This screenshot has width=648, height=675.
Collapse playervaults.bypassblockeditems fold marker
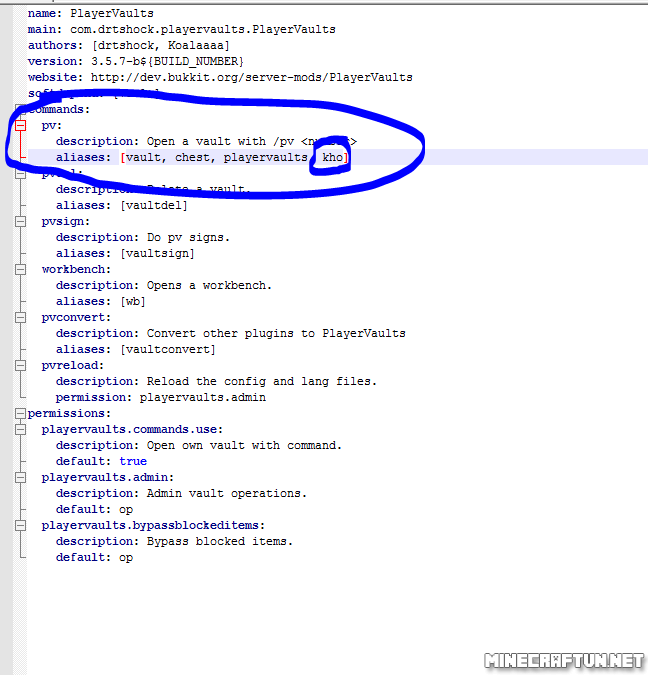tap(20, 525)
